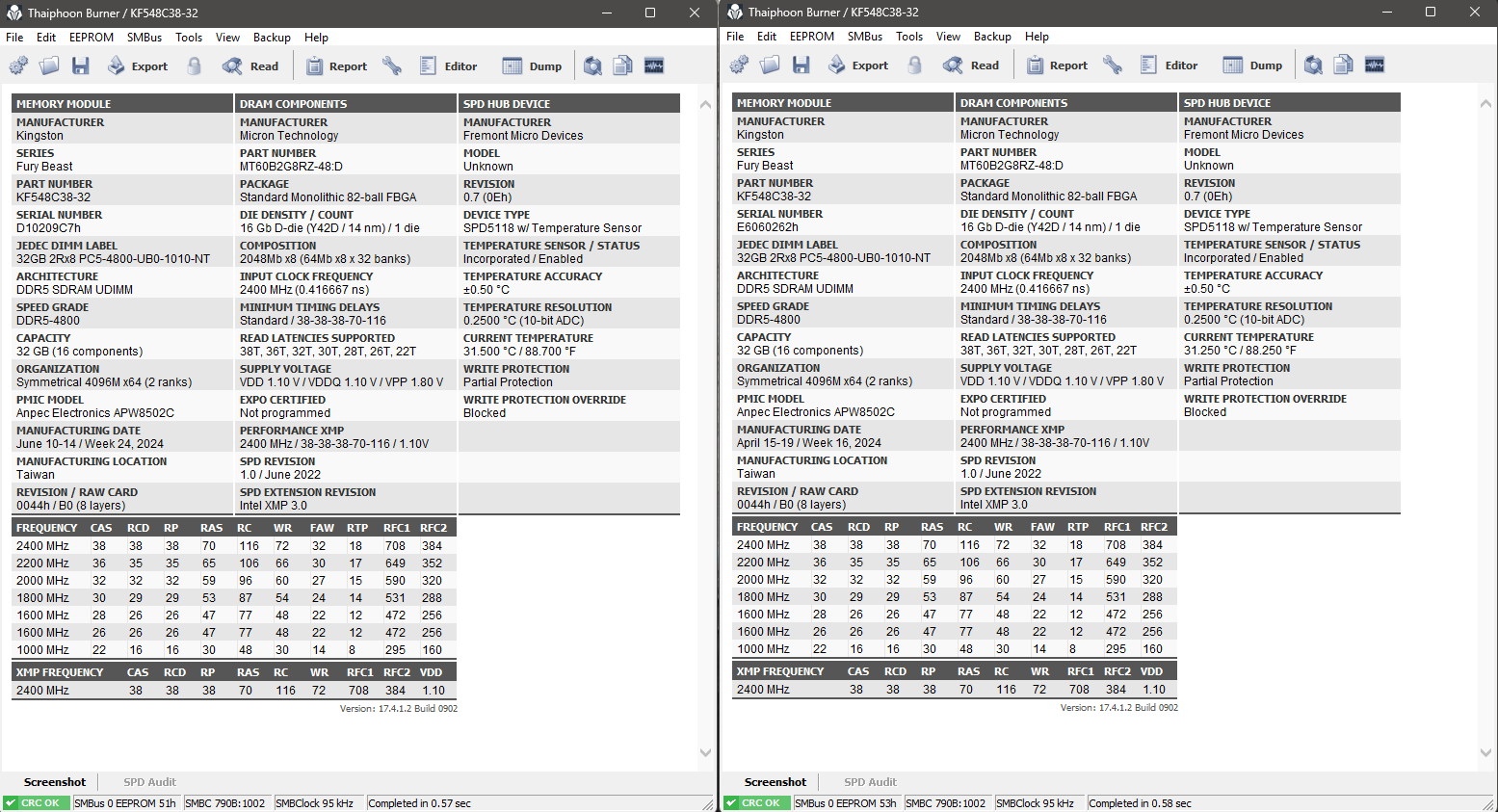Image resolution: width=1498 pixels, height=812 pixels.
Task: Click Read button in EEPROM 51h window
Action: point(250,65)
